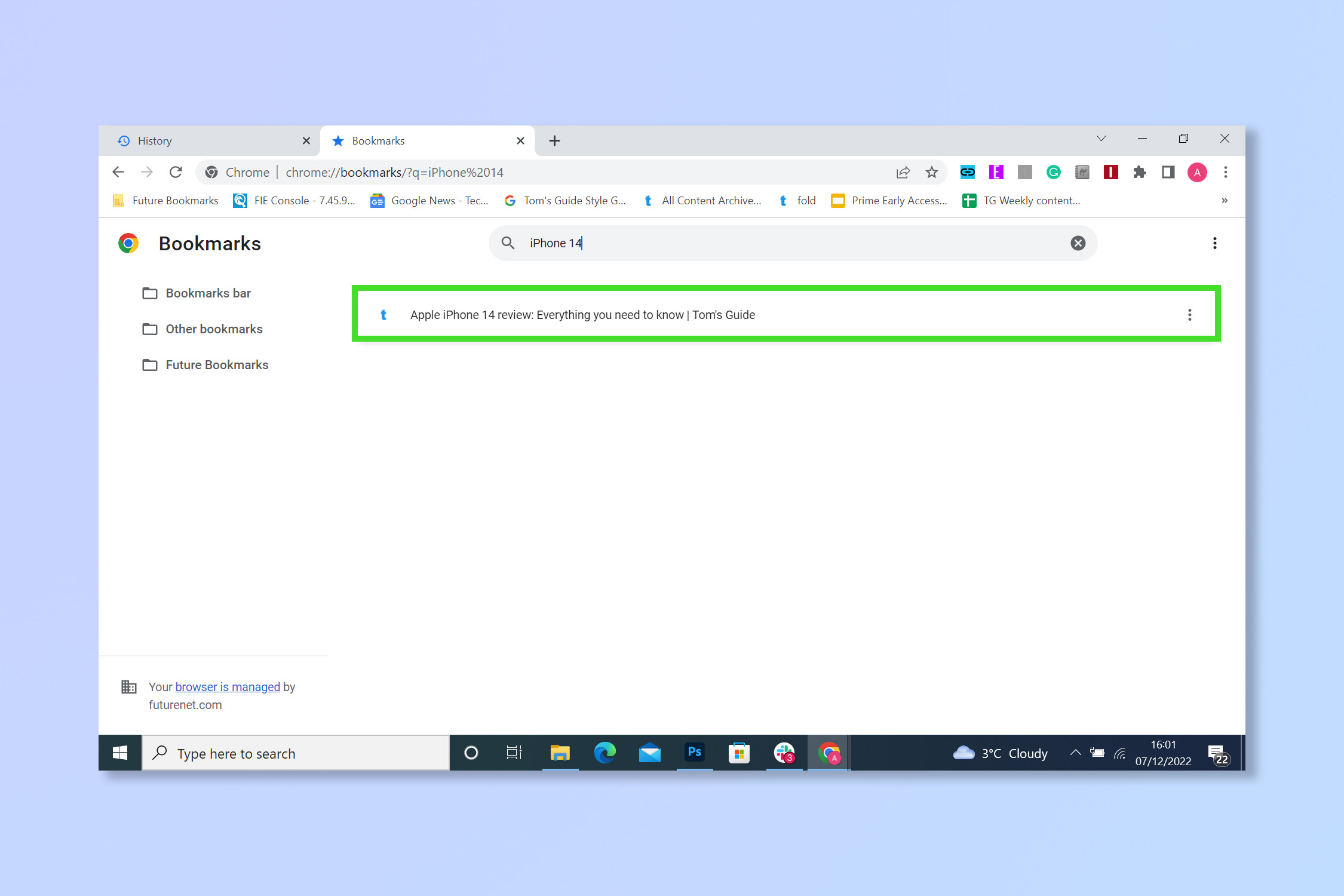This screenshot has height=896, width=1344.
Task: Clear the bookmark search input field
Action: click(1078, 243)
